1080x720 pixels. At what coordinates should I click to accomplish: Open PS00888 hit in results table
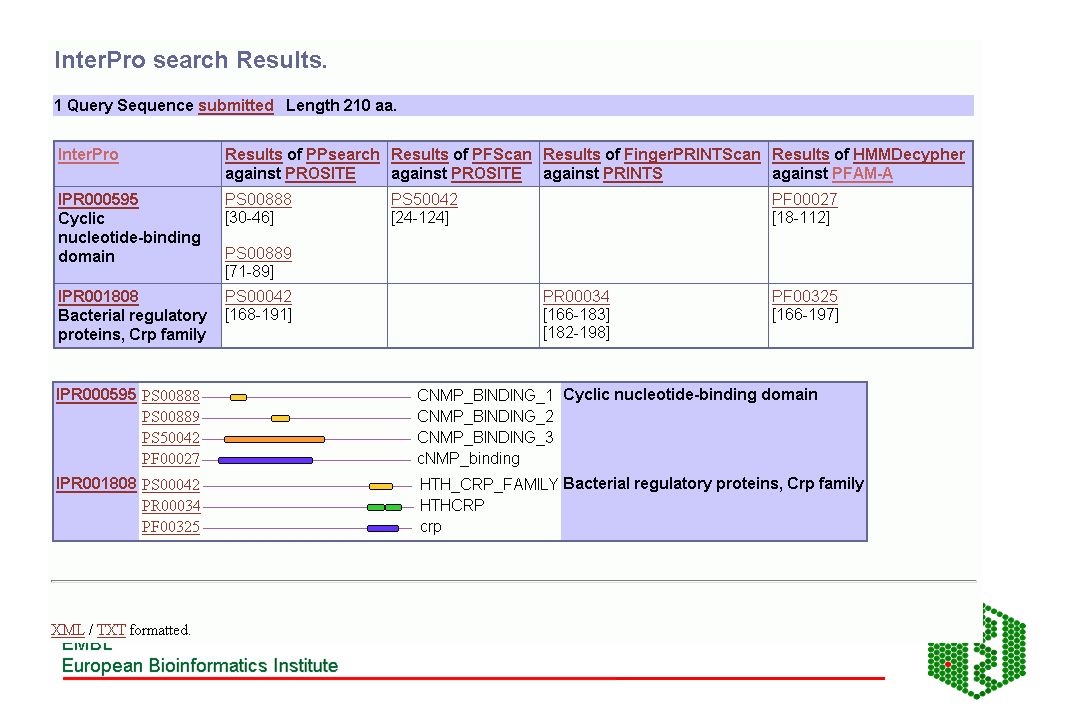click(258, 199)
